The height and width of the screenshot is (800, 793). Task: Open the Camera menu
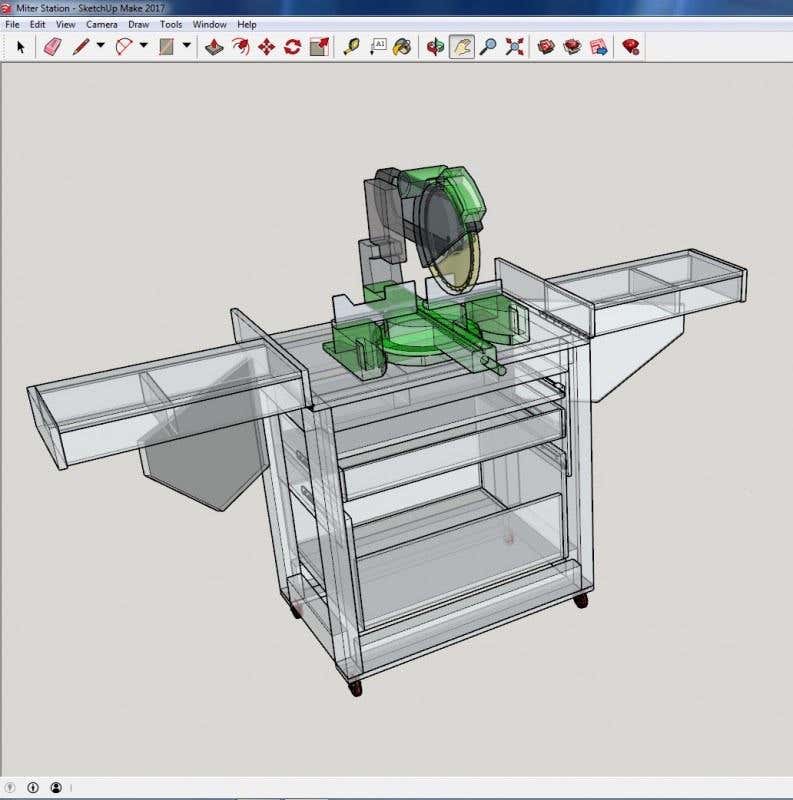pyautogui.click(x=101, y=24)
